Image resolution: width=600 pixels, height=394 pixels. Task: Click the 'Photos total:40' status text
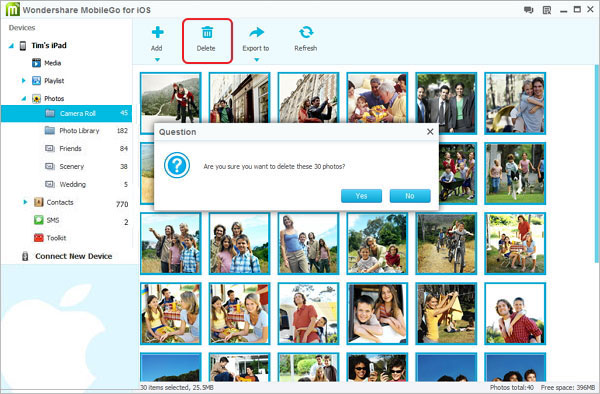(x=512, y=387)
